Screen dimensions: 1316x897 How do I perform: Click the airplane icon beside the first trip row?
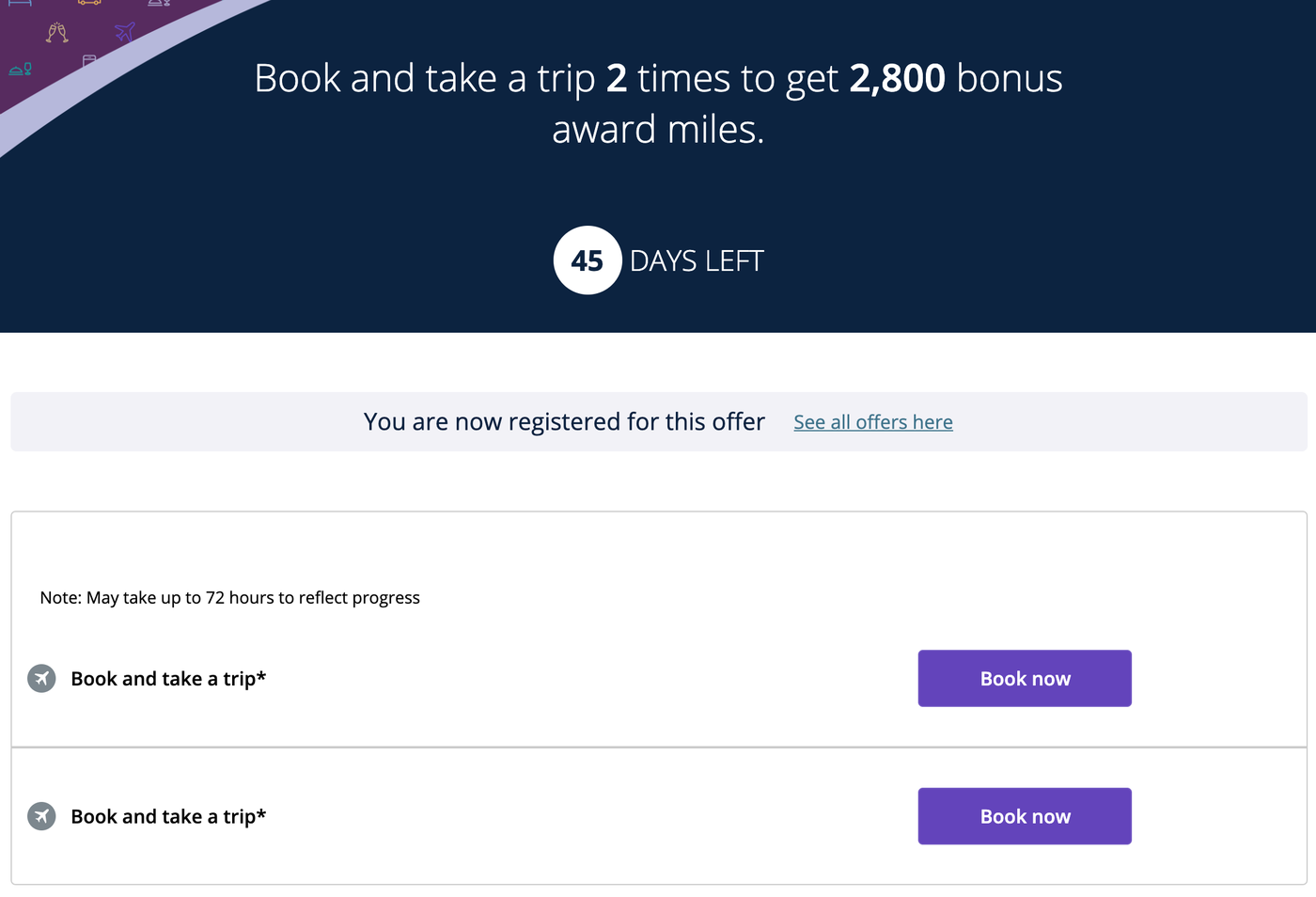pyautogui.click(x=41, y=678)
